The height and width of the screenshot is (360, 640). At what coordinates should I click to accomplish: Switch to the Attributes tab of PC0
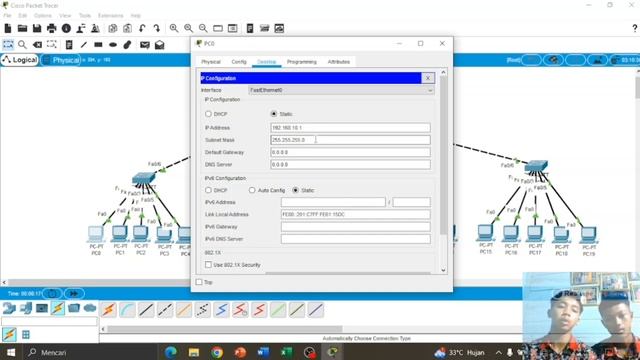(x=339, y=62)
